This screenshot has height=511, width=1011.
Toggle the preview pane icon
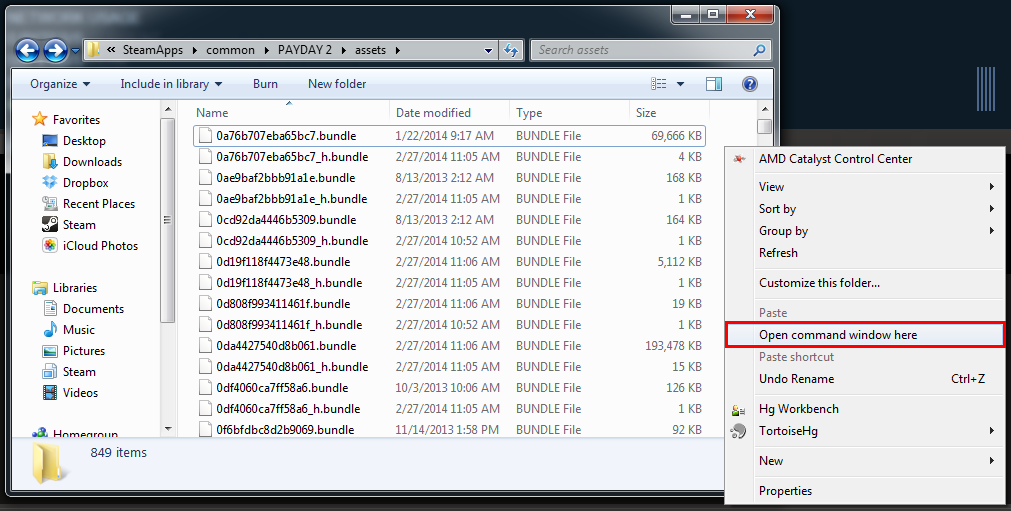714,84
